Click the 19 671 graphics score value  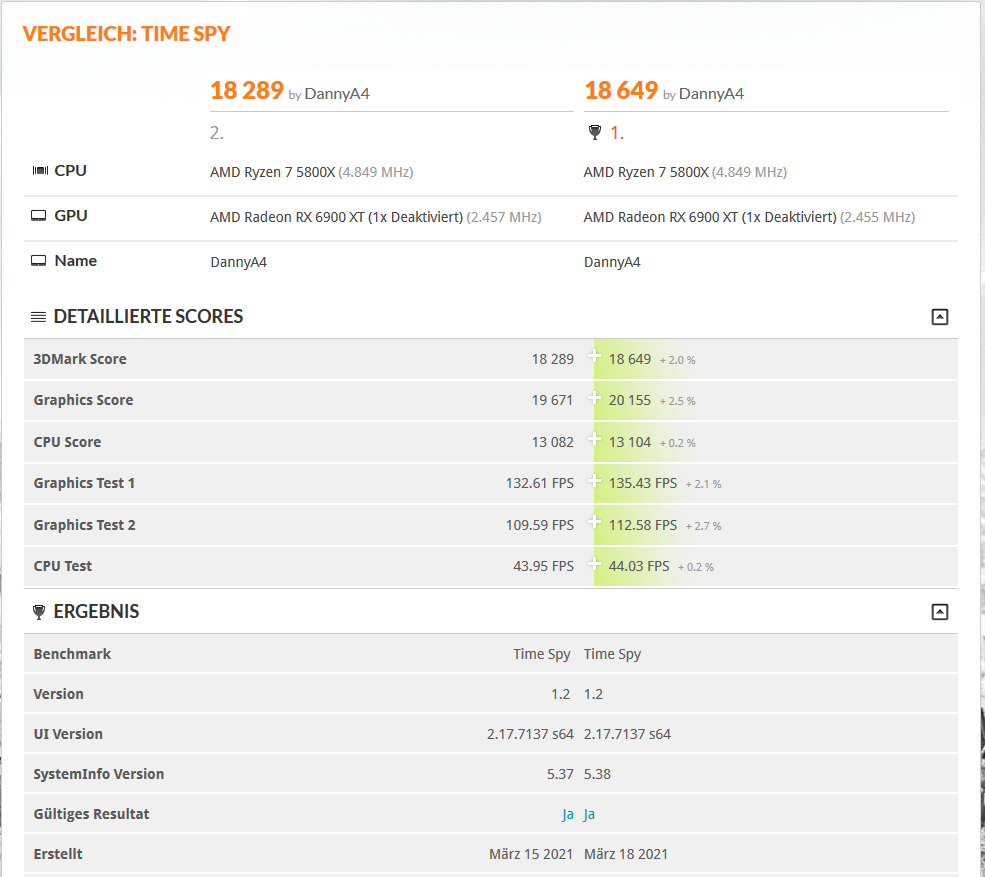point(552,400)
